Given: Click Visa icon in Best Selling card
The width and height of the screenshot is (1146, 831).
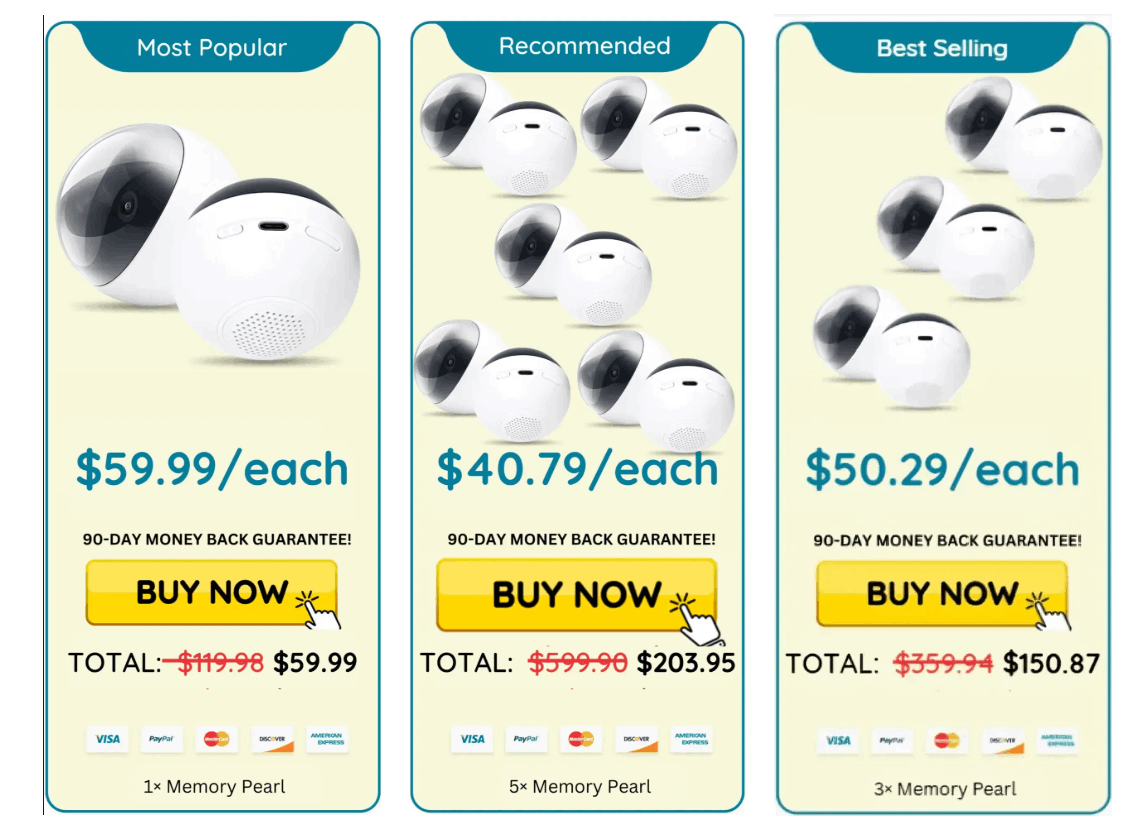Looking at the screenshot, I should tap(838, 740).
